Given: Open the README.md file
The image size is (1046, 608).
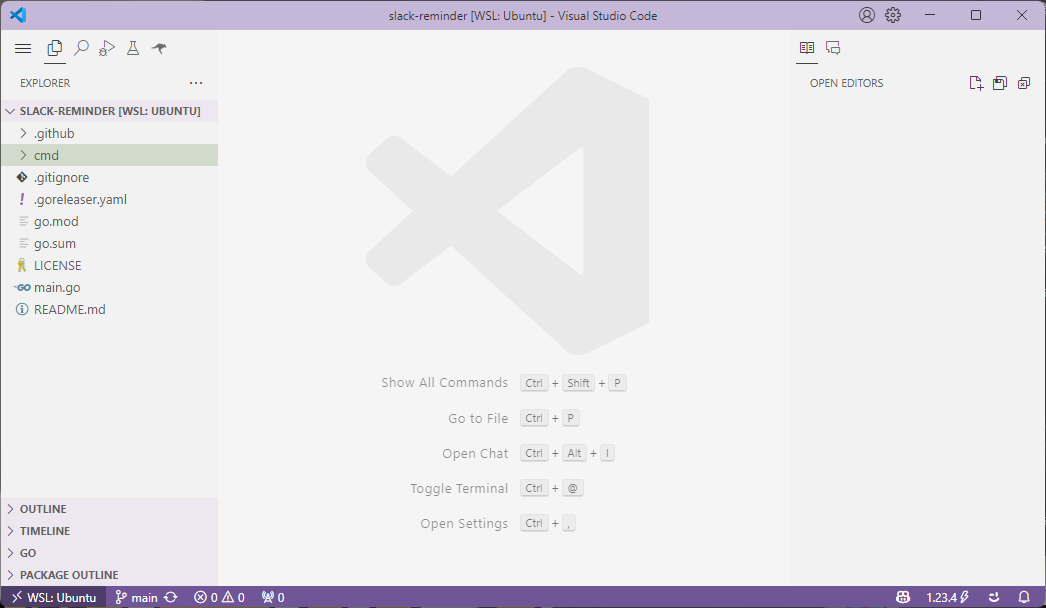Looking at the screenshot, I should [109, 310].
